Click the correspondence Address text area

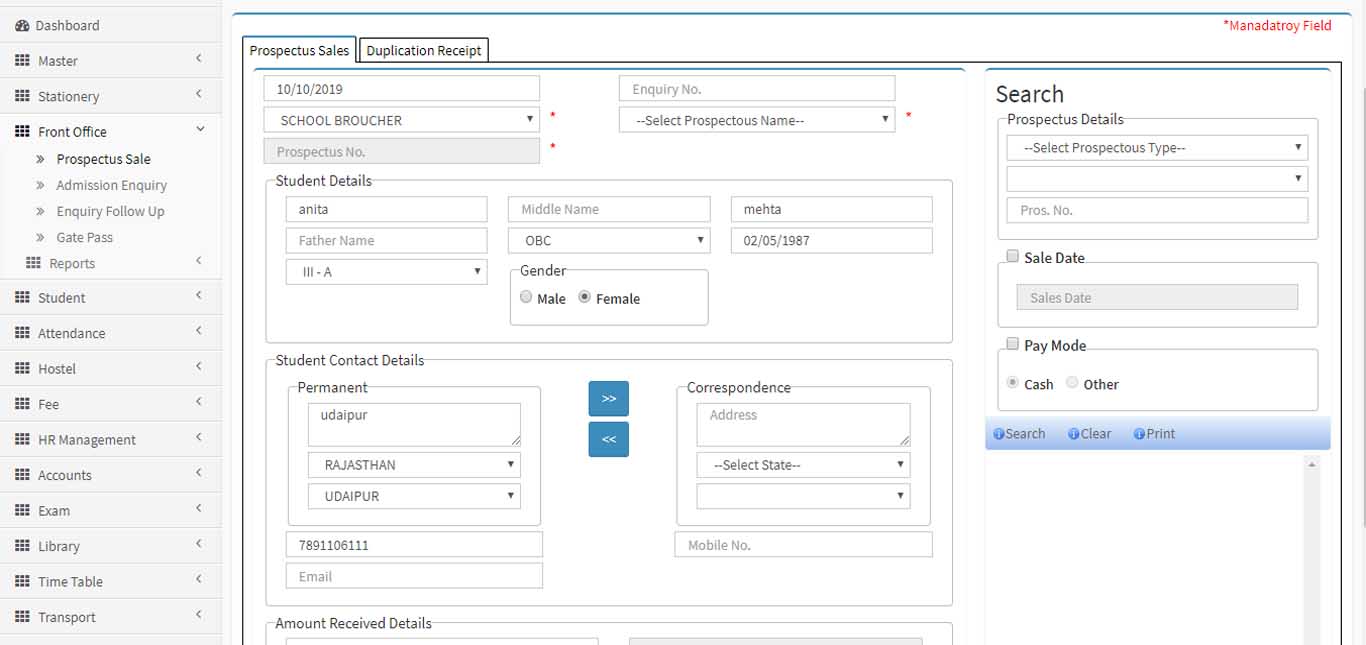803,425
